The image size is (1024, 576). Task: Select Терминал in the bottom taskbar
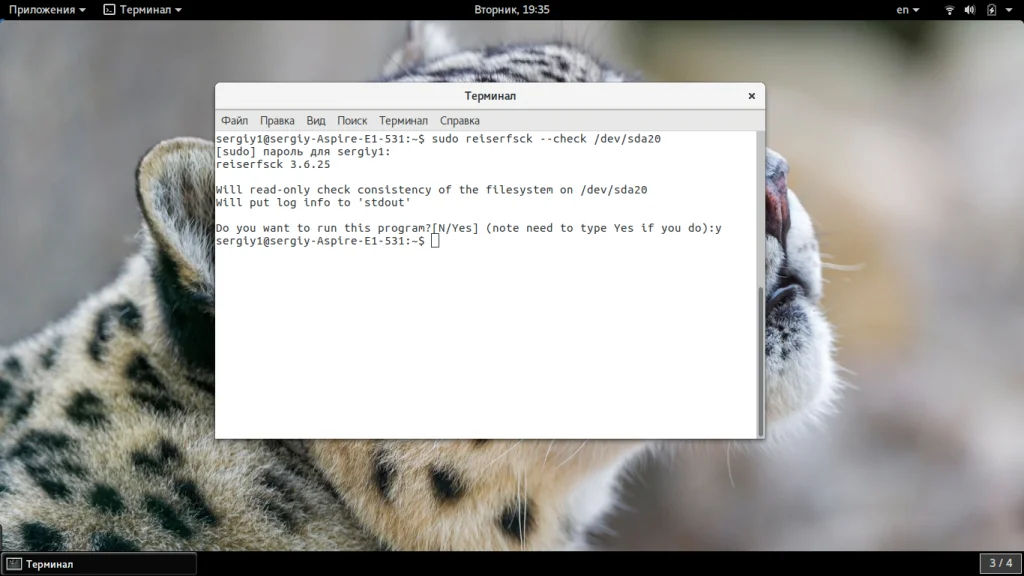99,564
